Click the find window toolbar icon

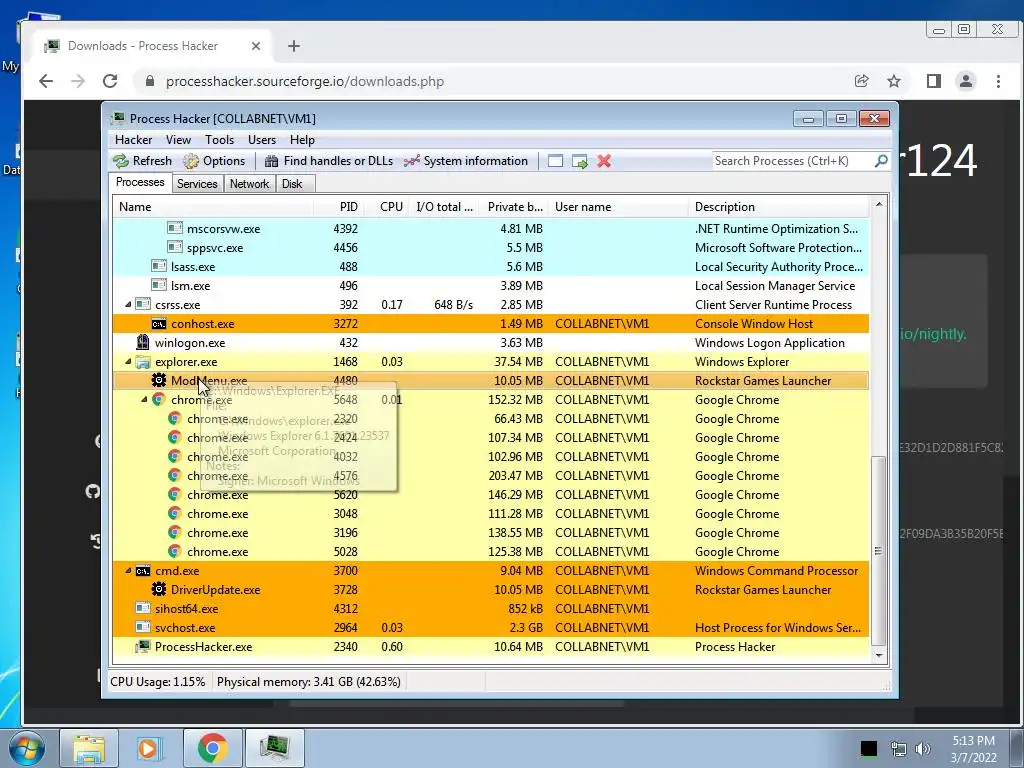point(555,161)
